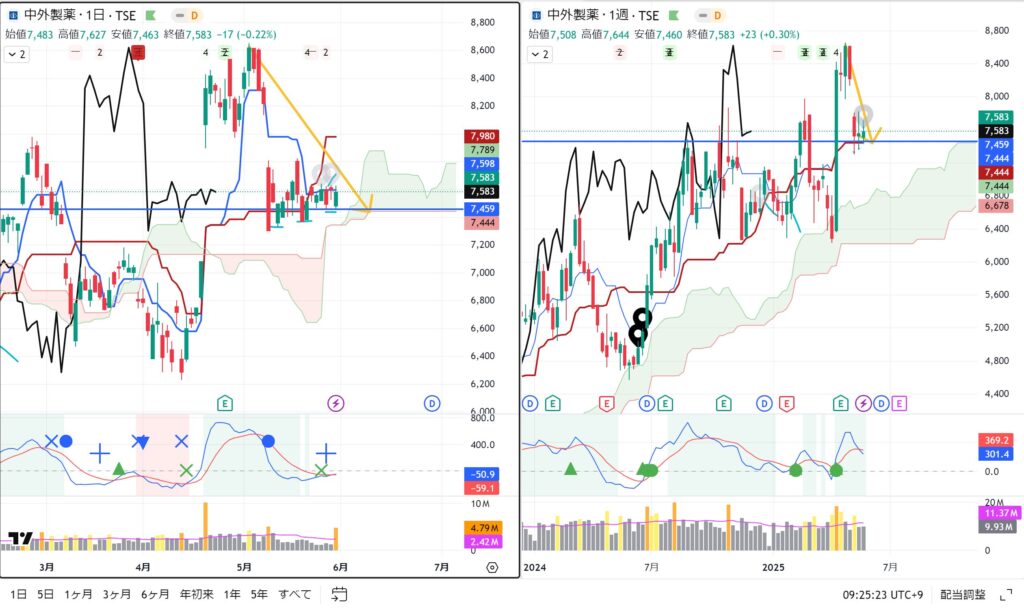Click the pink 7,444 label on the daily axis
Viewport: 1024px width, 609px height.
(483, 223)
